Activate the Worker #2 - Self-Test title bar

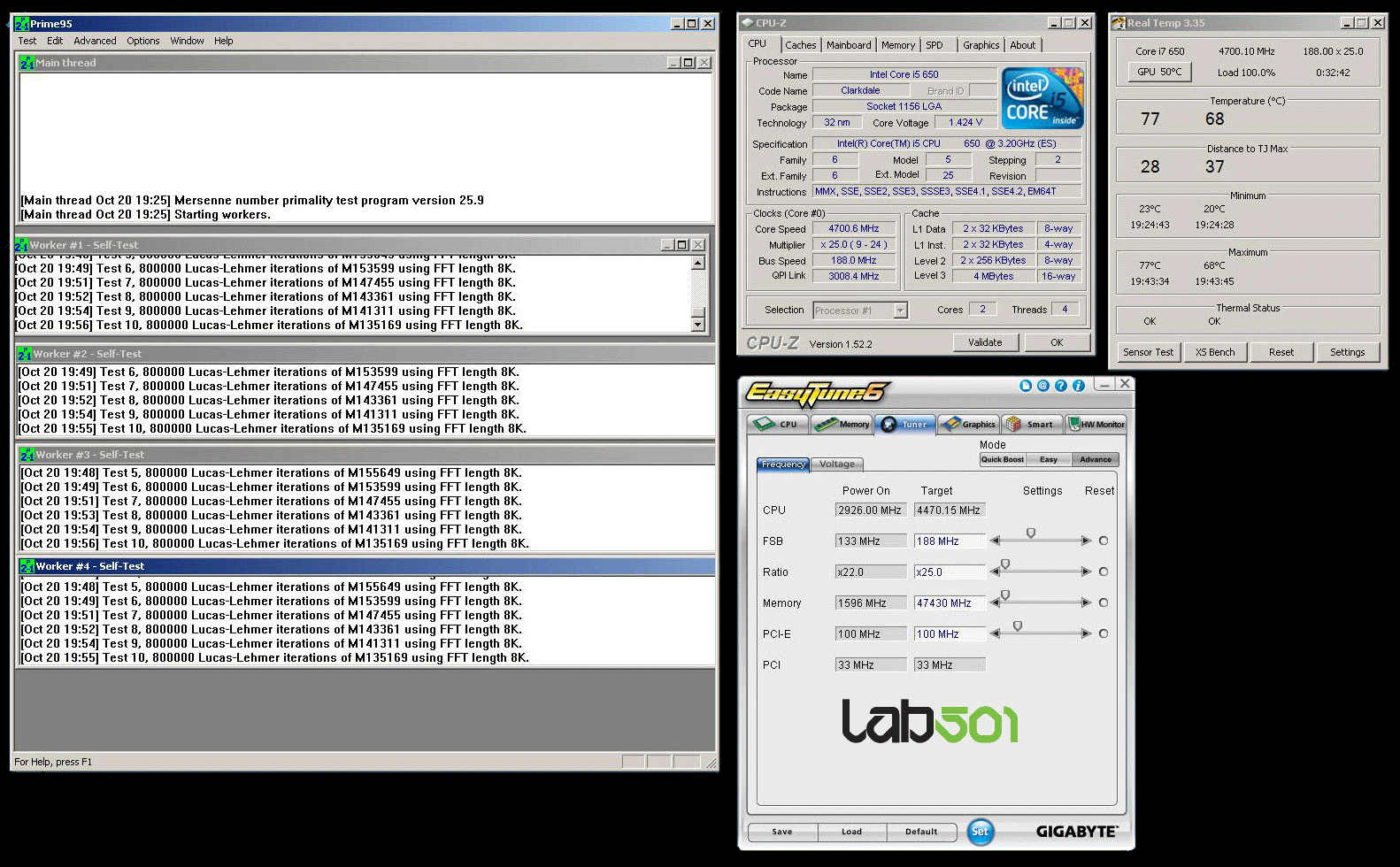coord(365,354)
